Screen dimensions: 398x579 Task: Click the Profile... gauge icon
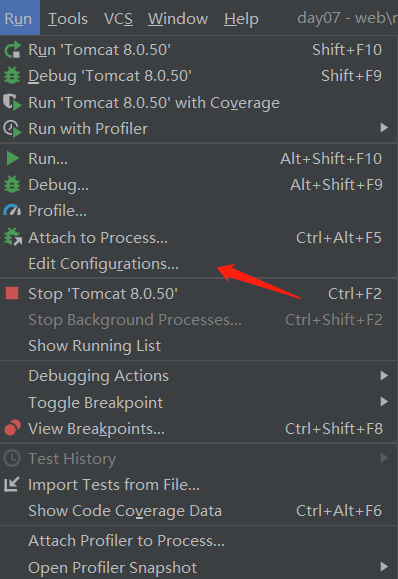[x=12, y=210]
